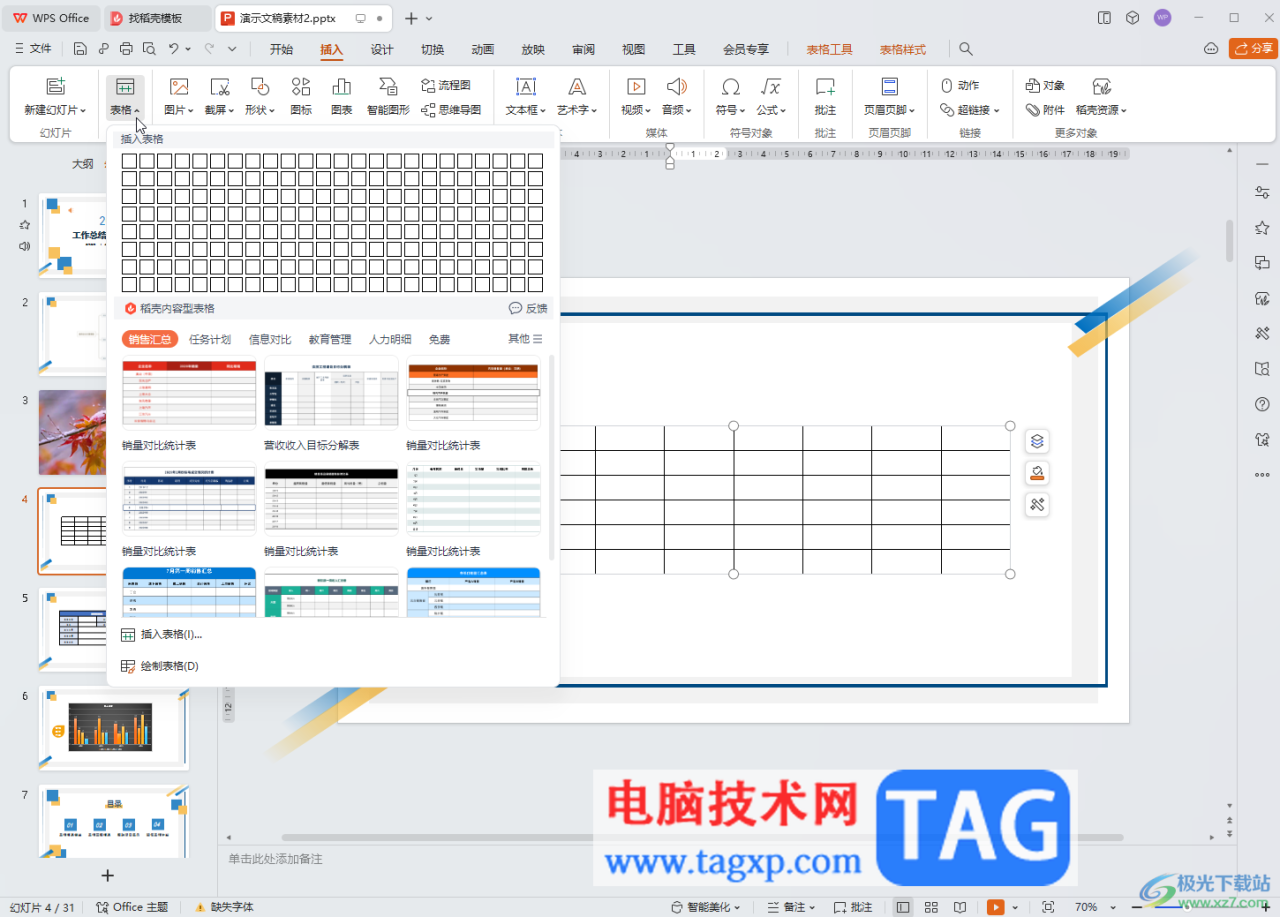This screenshot has width=1280, height=917.
Task: Select the 信息对比 template category
Action: click(x=270, y=339)
